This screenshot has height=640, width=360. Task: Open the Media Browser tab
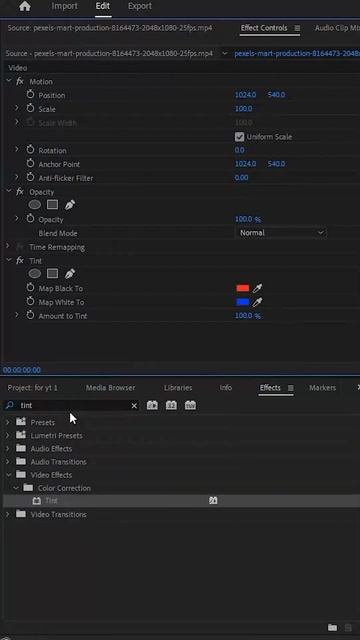[110, 388]
